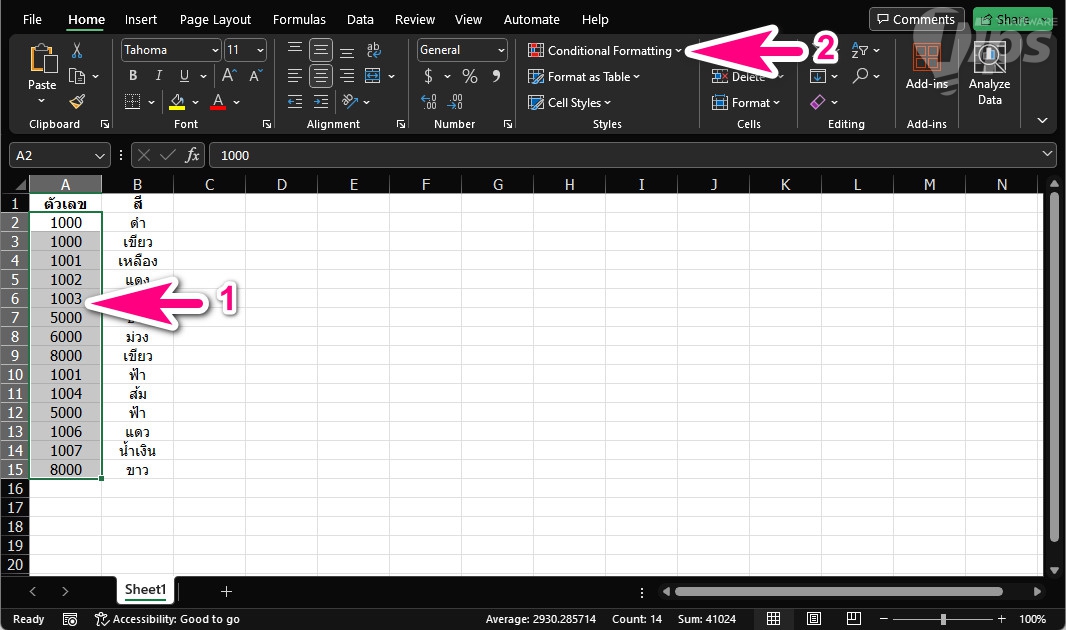
Task: Click Accessibility: Good to go
Action: [167, 619]
